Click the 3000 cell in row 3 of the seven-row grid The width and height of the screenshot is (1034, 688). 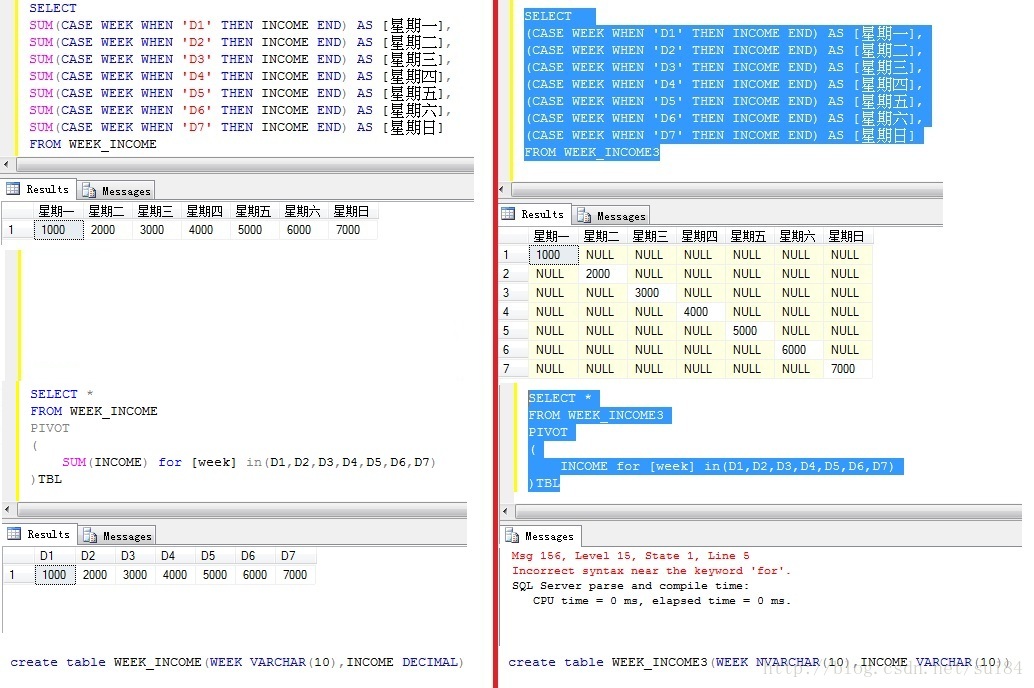click(x=652, y=293)
